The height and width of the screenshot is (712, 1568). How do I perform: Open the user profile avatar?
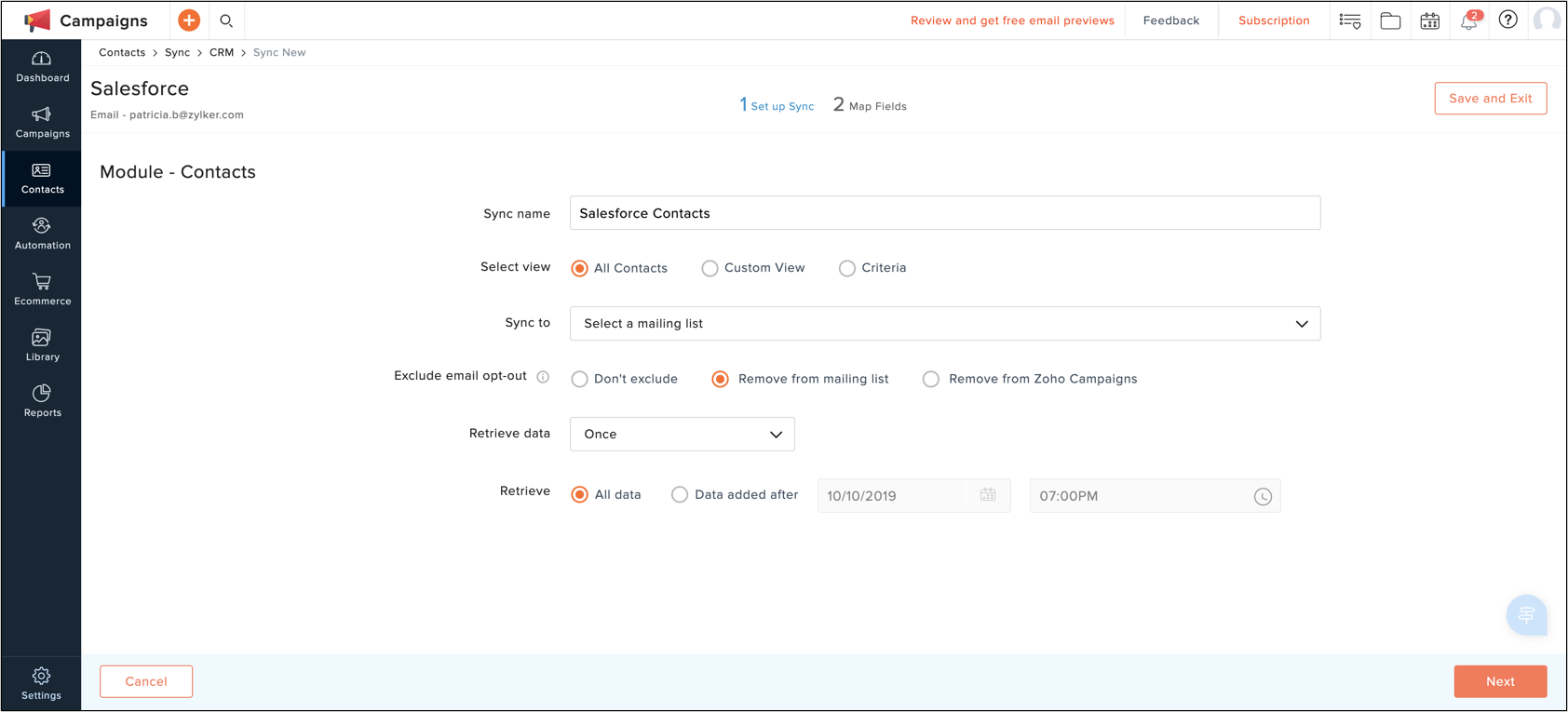click(x=1547, y=20)
